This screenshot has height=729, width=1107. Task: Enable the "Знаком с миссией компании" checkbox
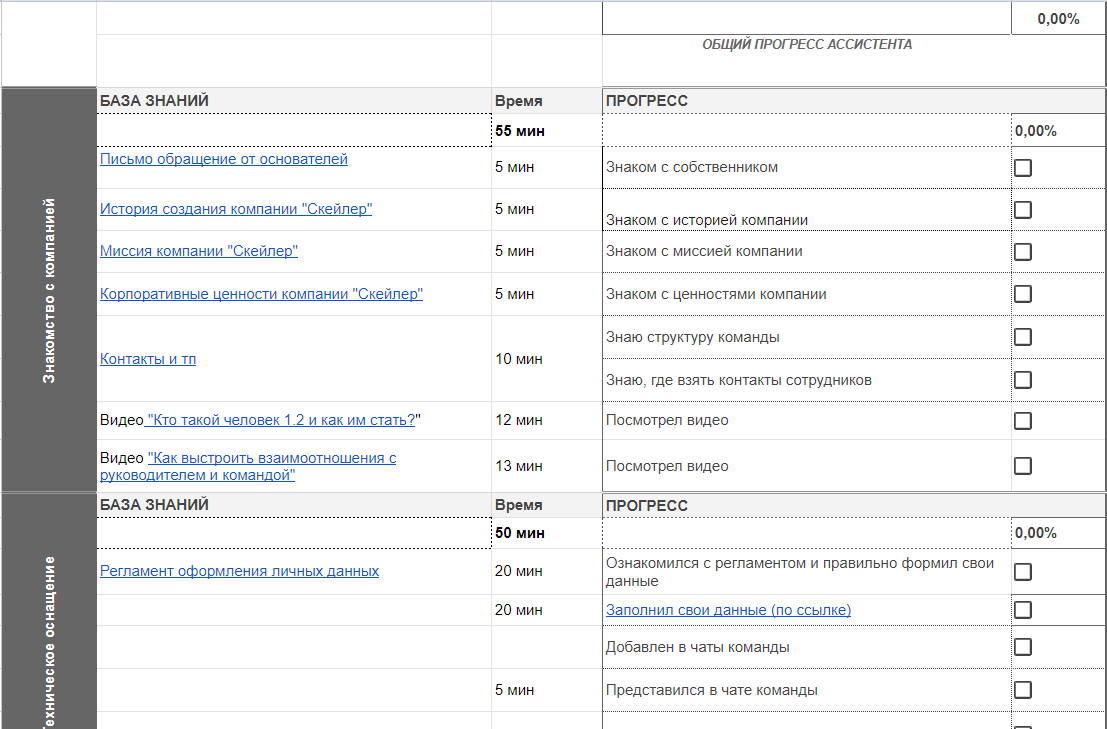(1022, 252)
